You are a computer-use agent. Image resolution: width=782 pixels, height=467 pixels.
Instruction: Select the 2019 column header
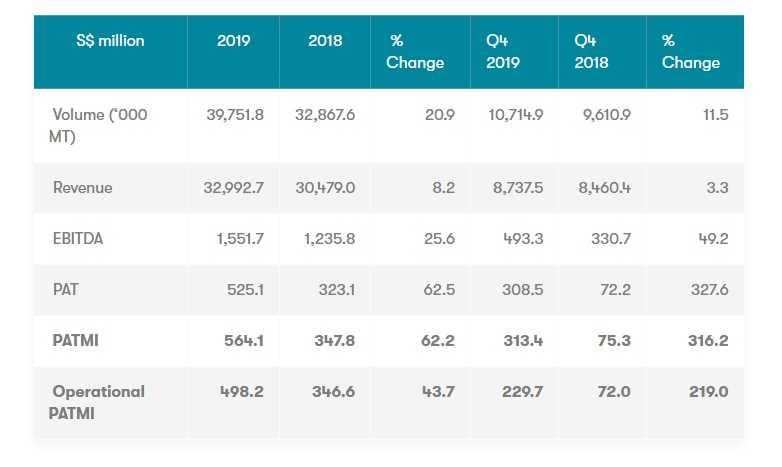coord(233,41)
